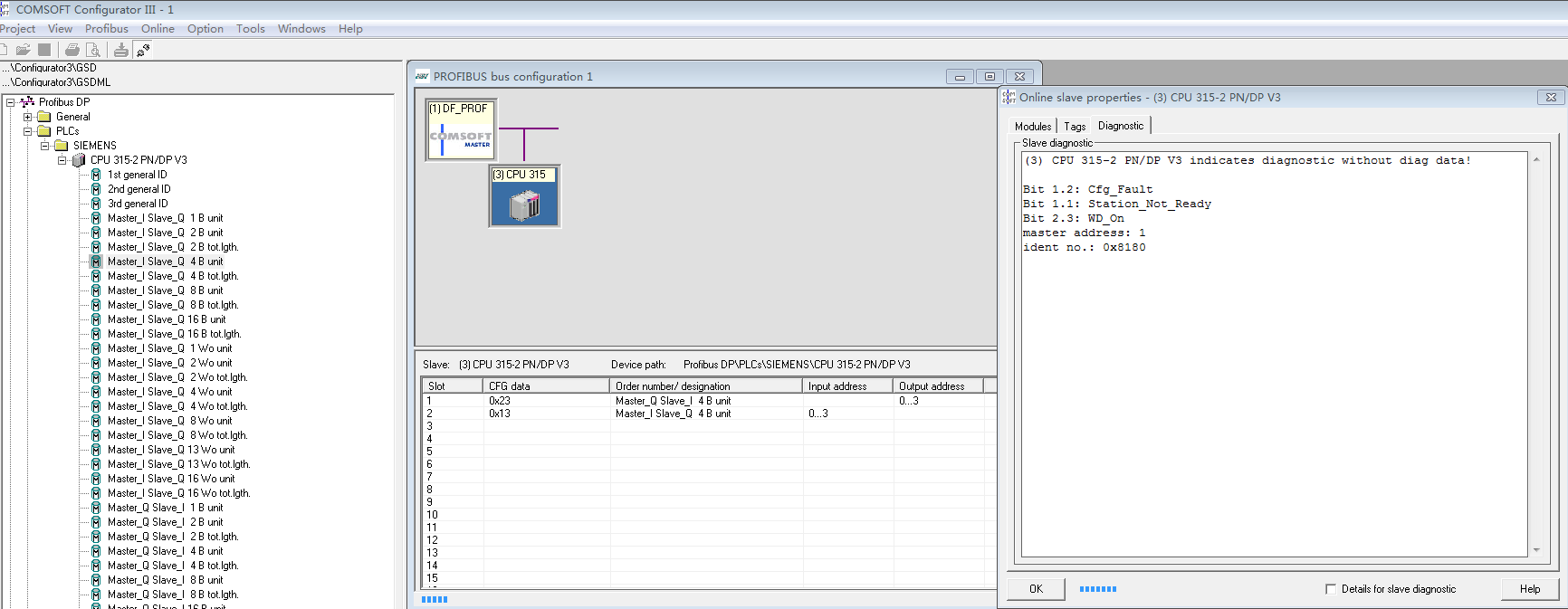Screen dimensions: 1568x609
Task: Click the Save toolbar icon
Action: (44, 50)
